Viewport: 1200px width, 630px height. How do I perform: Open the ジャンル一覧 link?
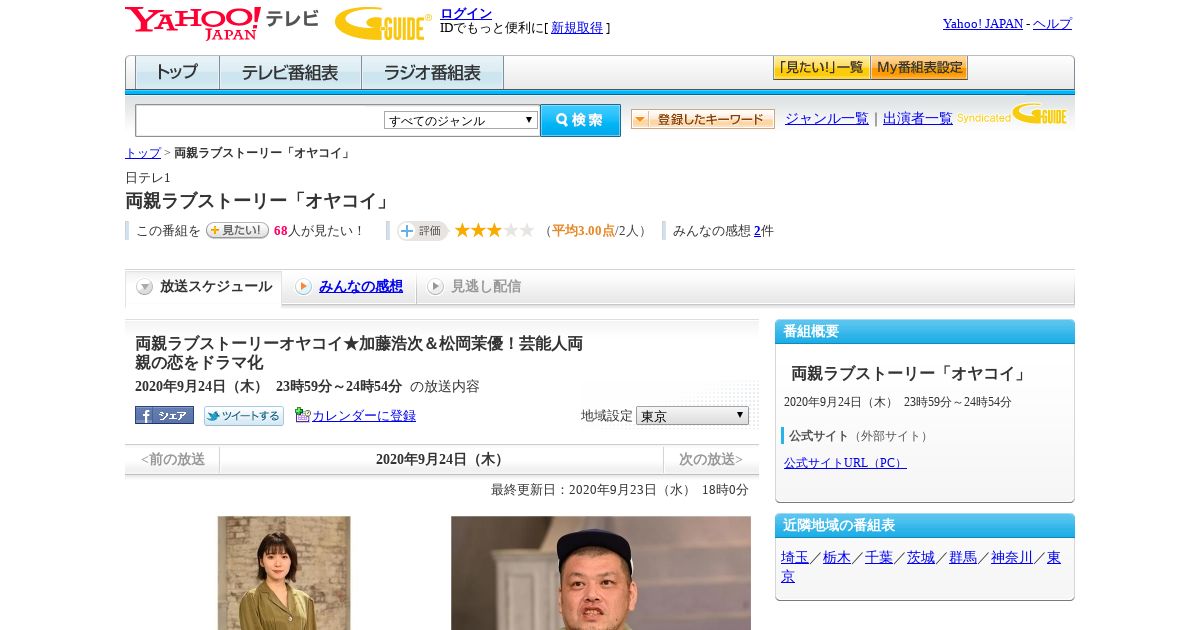point(827,118)
